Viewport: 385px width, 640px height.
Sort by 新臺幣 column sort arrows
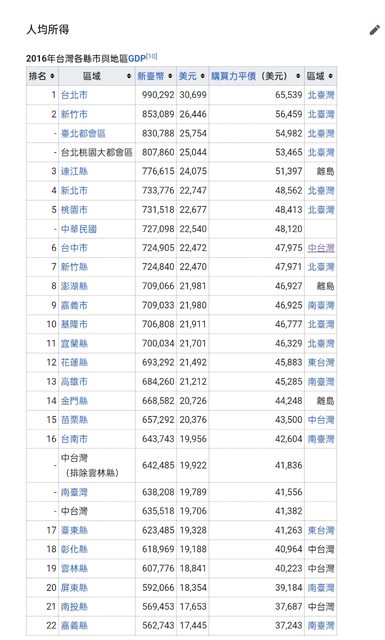[170, 76]
